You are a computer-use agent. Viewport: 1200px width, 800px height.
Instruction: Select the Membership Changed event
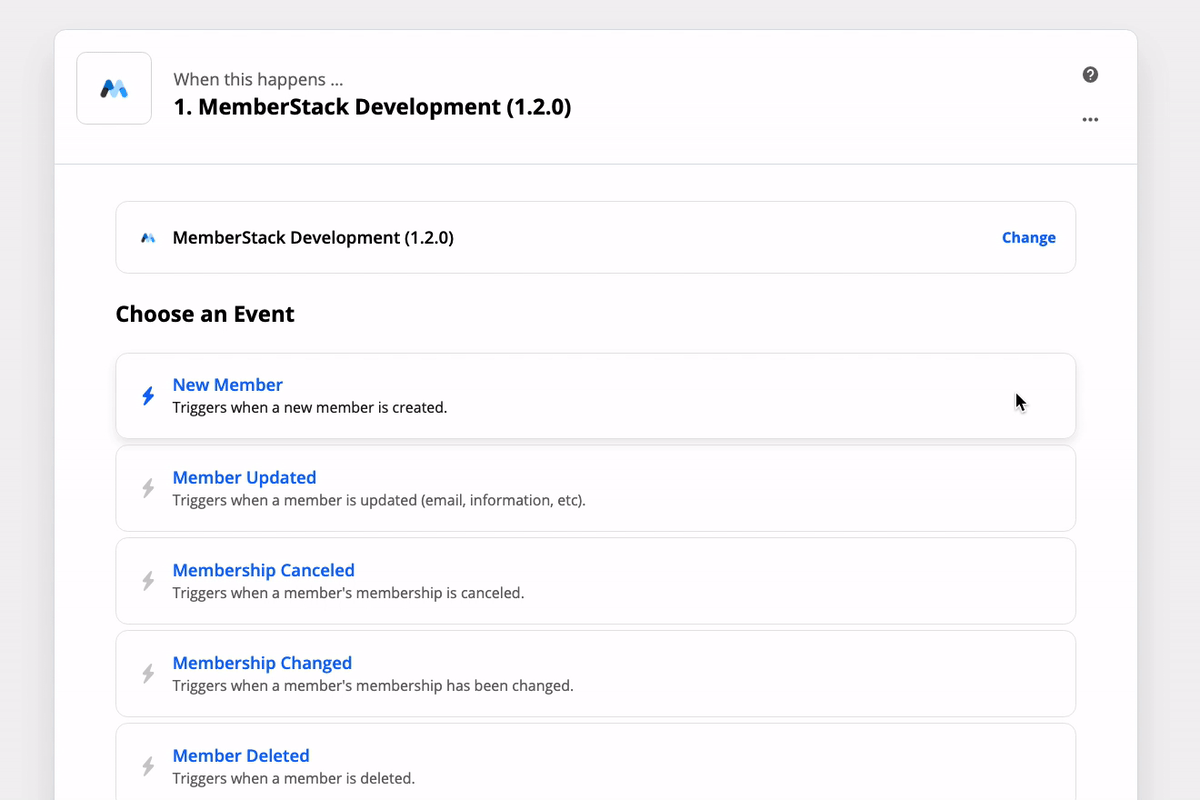pyautogui.click(x=596, y=674)
